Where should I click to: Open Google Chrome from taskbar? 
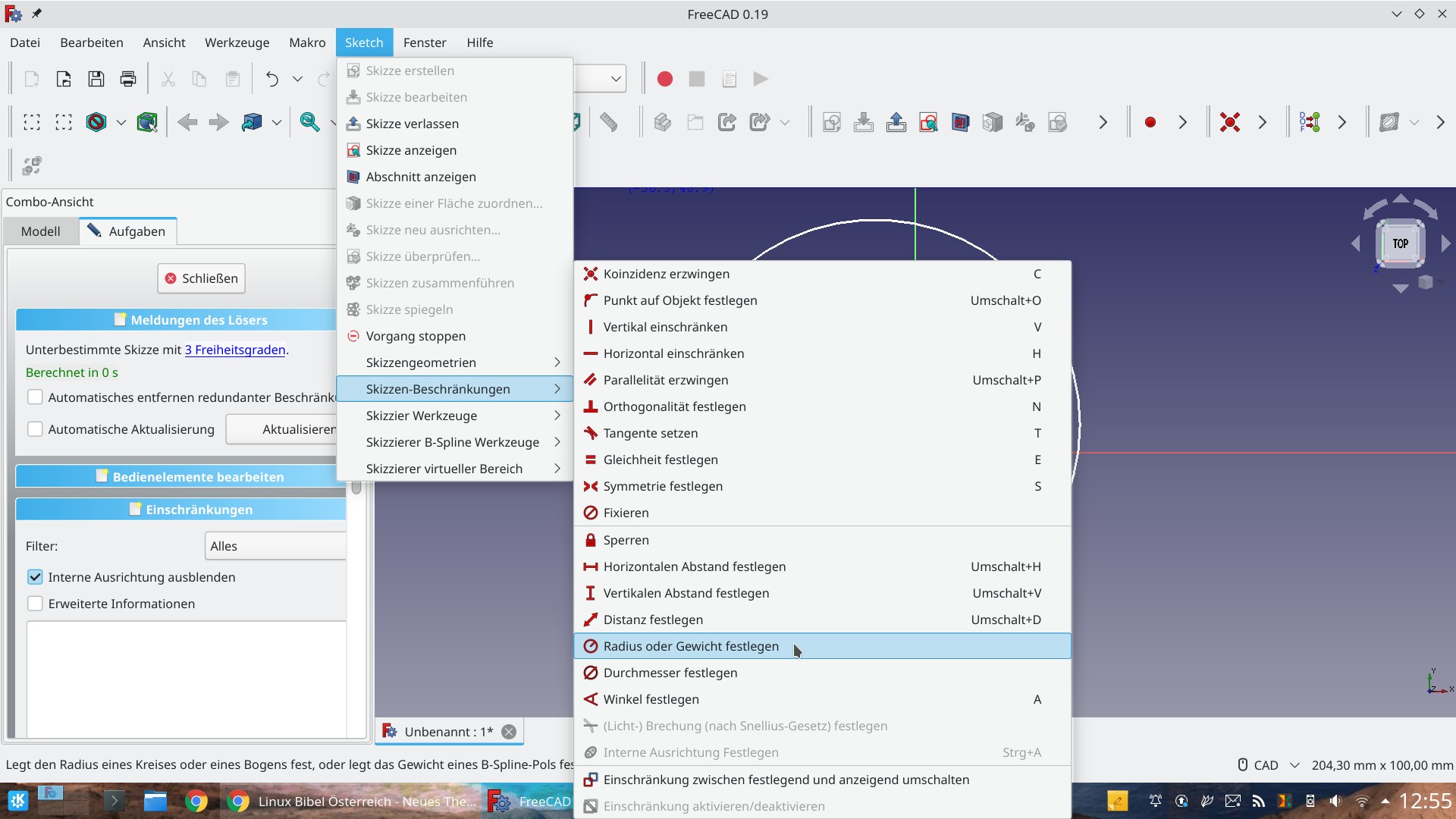coord(196,802)
